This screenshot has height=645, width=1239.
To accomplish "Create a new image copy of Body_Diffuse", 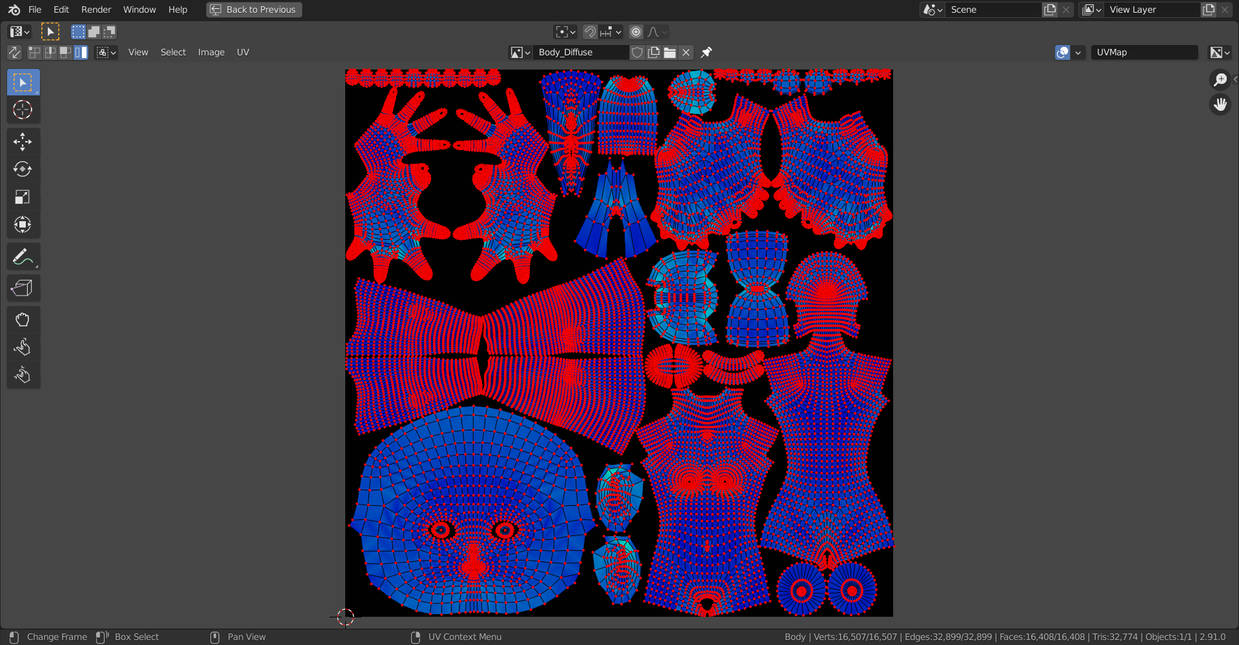I will click(654, 52).
